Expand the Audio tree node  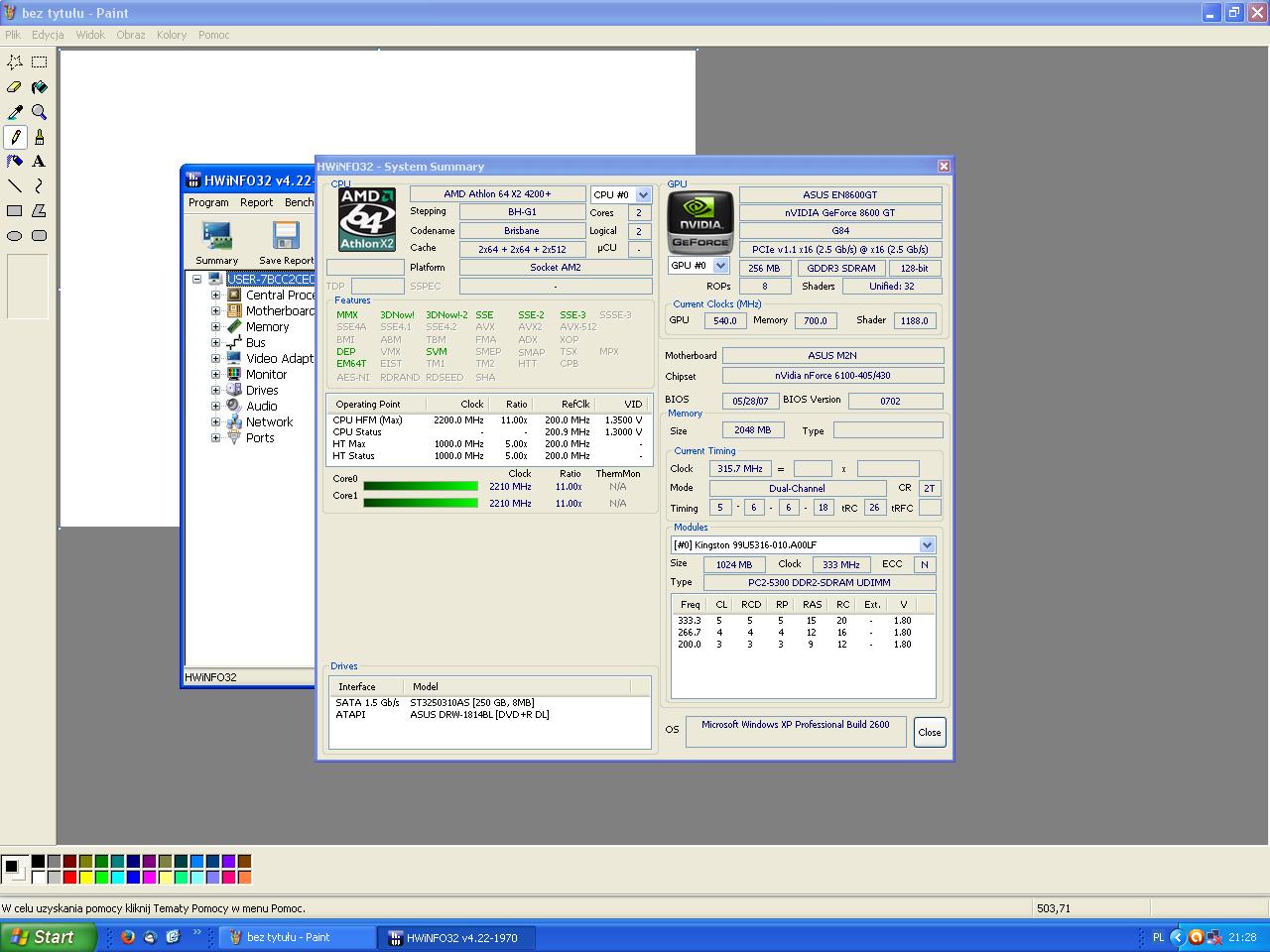(x=215, y=406)
